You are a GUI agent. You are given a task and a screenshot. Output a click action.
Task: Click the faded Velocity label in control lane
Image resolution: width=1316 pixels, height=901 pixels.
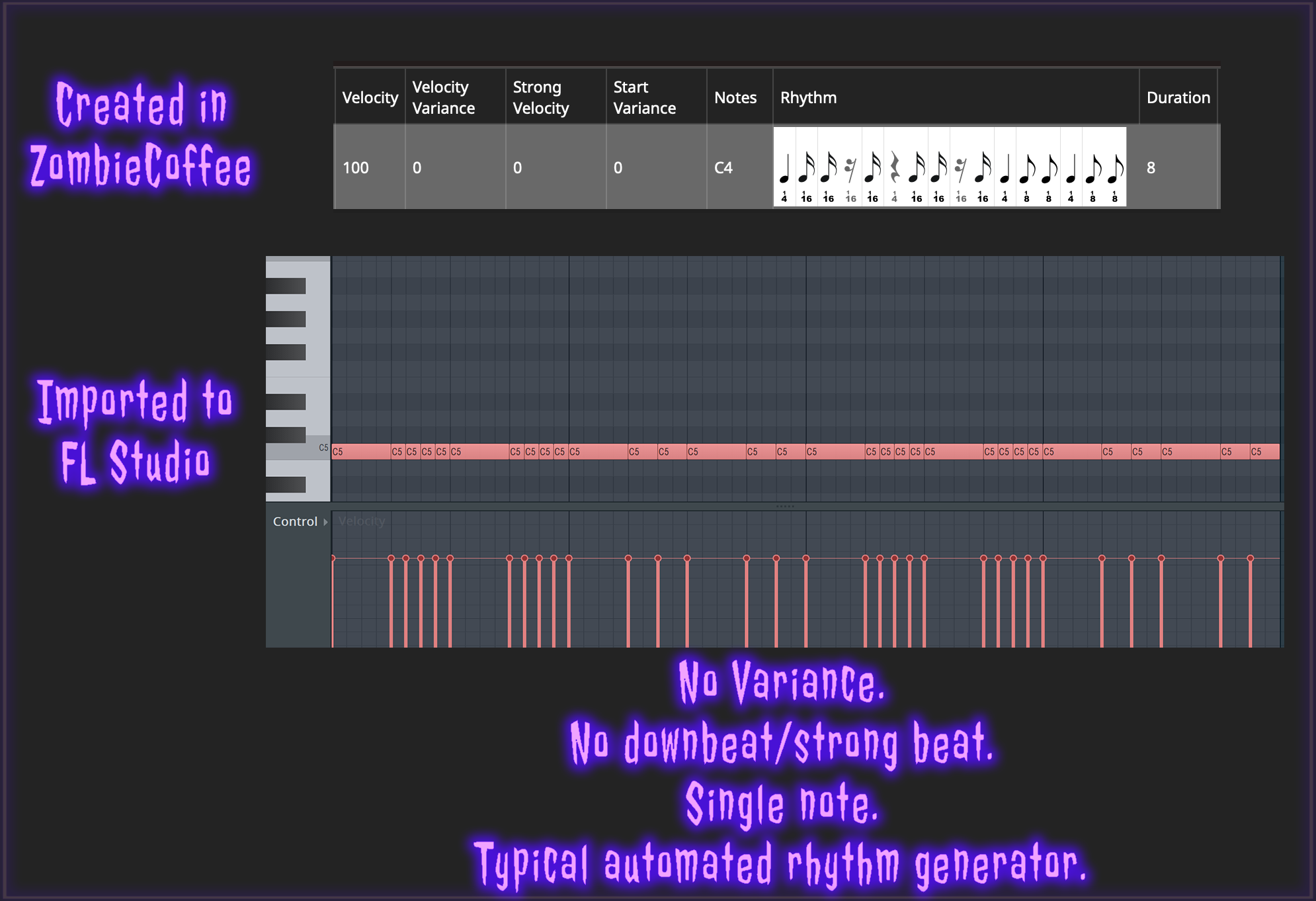pyautogui.click(x=362, y=521)
